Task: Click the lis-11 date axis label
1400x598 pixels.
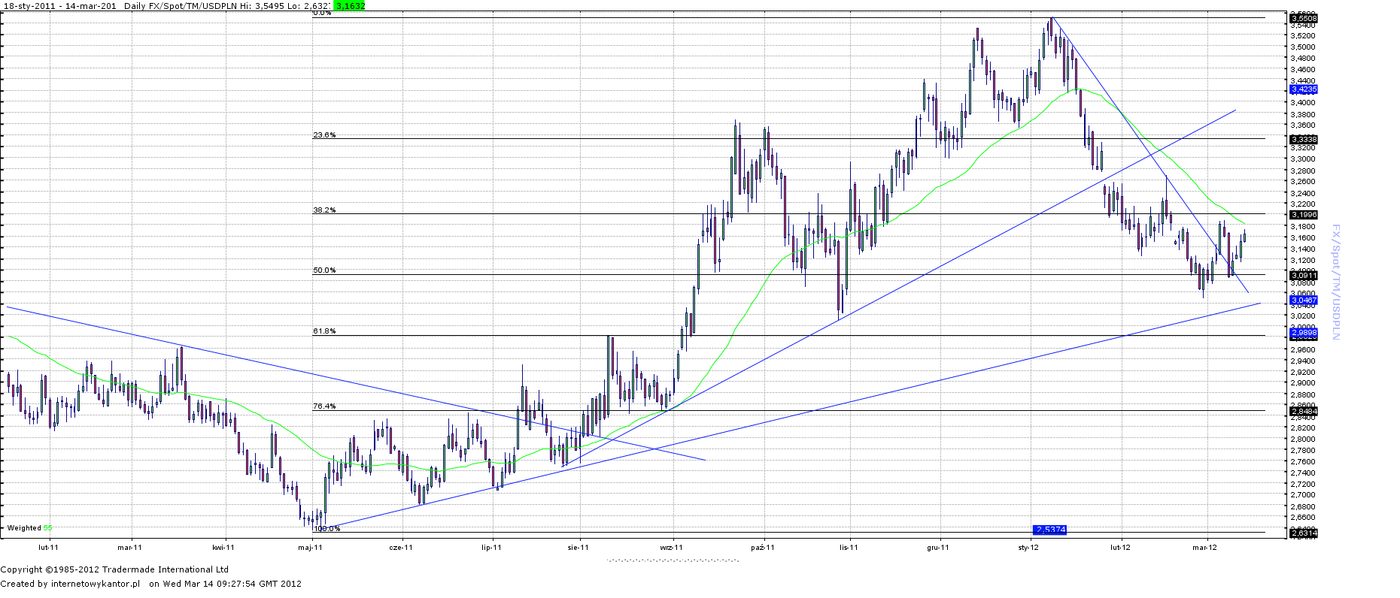Action: point(848,548)
